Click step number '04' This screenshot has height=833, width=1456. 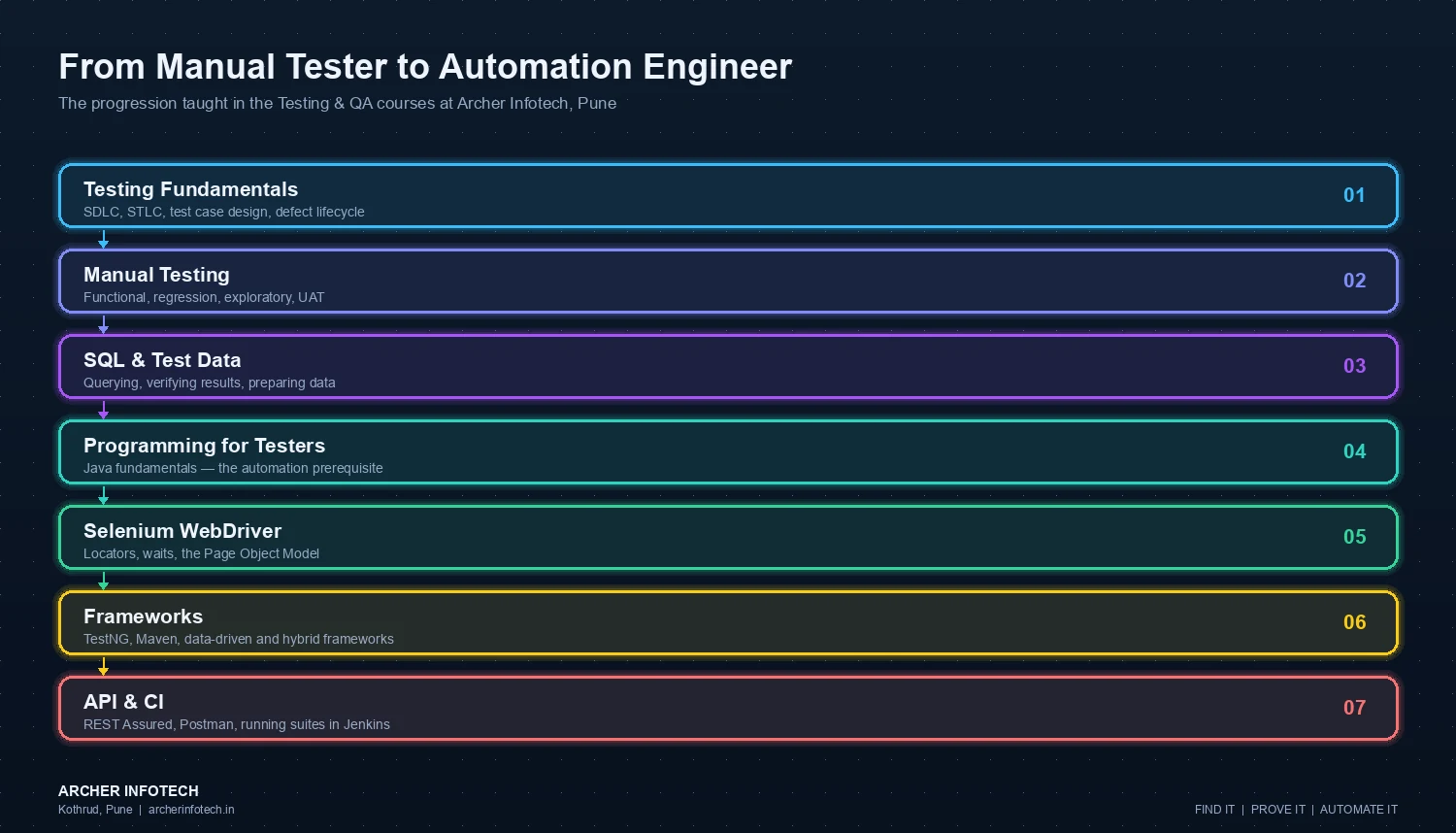click(1354, 451)
